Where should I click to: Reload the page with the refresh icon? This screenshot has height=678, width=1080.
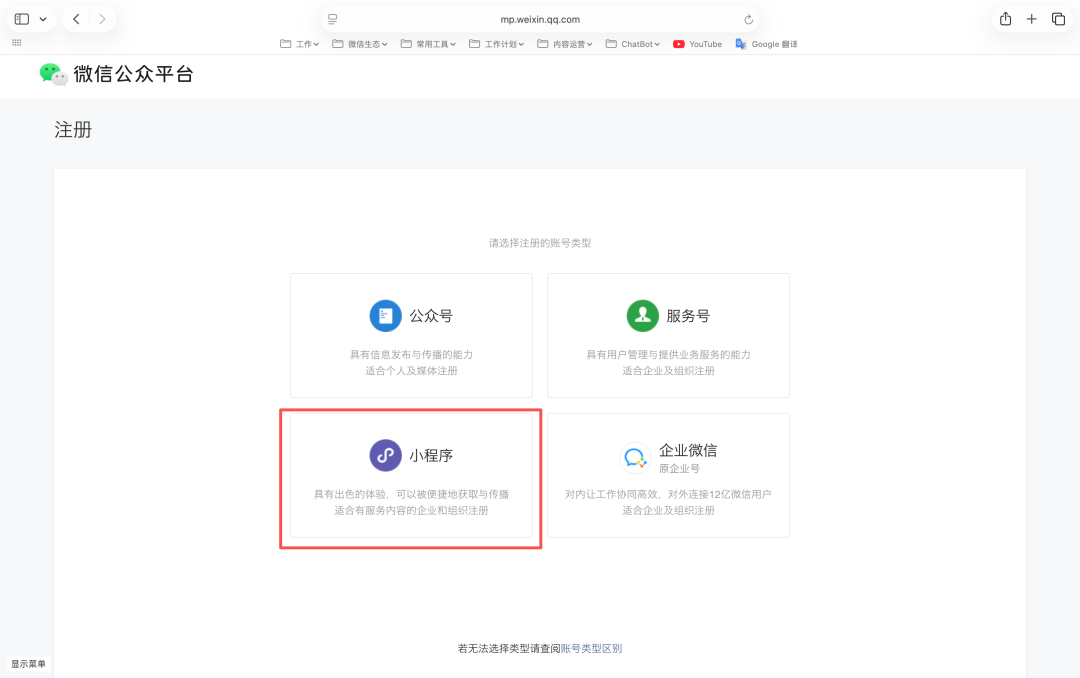point(748,18)
